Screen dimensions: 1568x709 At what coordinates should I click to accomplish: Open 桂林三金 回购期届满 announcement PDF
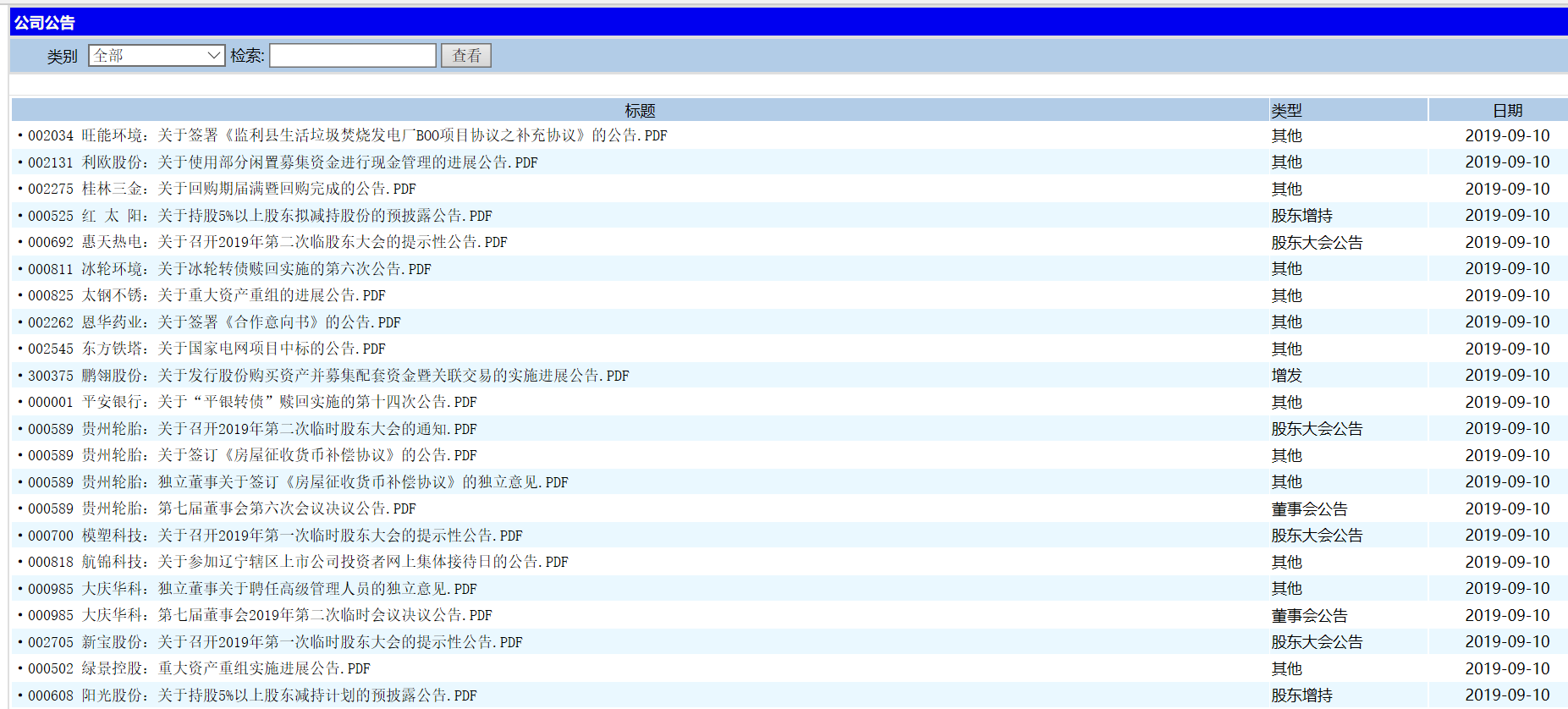(222, 189)
